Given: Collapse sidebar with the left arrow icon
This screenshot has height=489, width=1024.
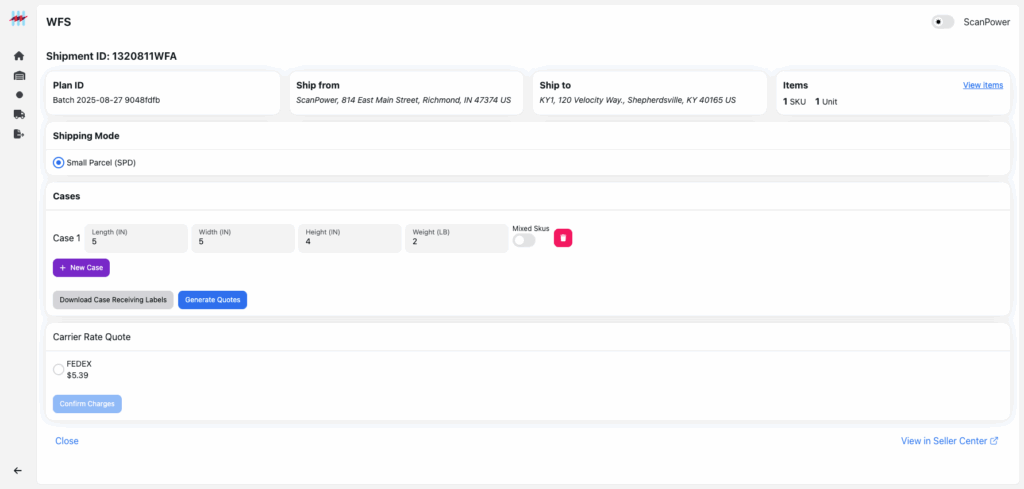Looking at the screenshot, I should tap(18, 470).
